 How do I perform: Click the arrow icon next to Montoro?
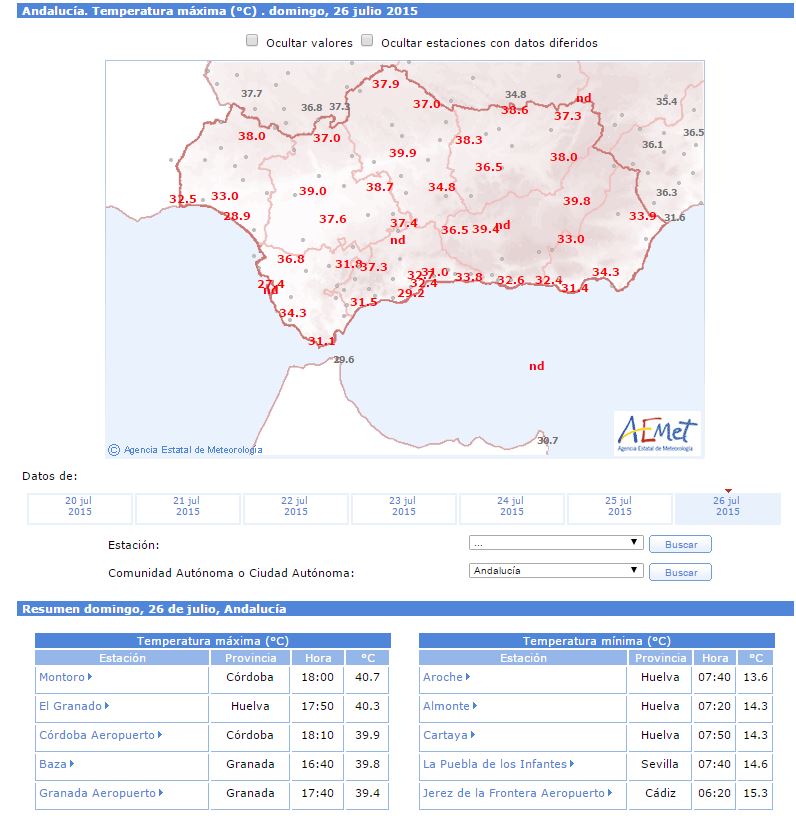click(90, 677)
